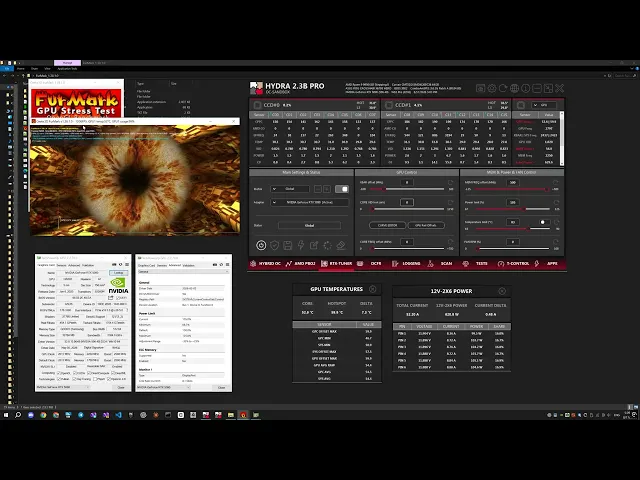The height and width of the screenshot is (480, 640).
Task: Toggle the Vulkan checkbox in GPU-Z
Action: click(59, 379)
